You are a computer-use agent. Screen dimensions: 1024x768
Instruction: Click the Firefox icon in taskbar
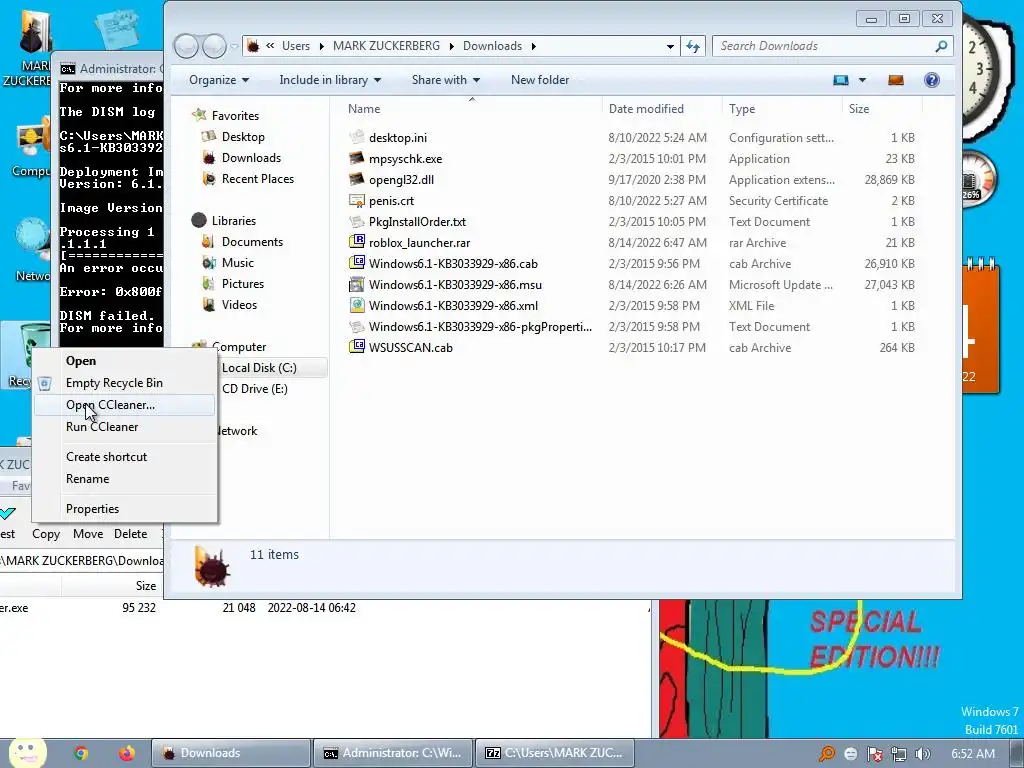(x=127, y=753)
